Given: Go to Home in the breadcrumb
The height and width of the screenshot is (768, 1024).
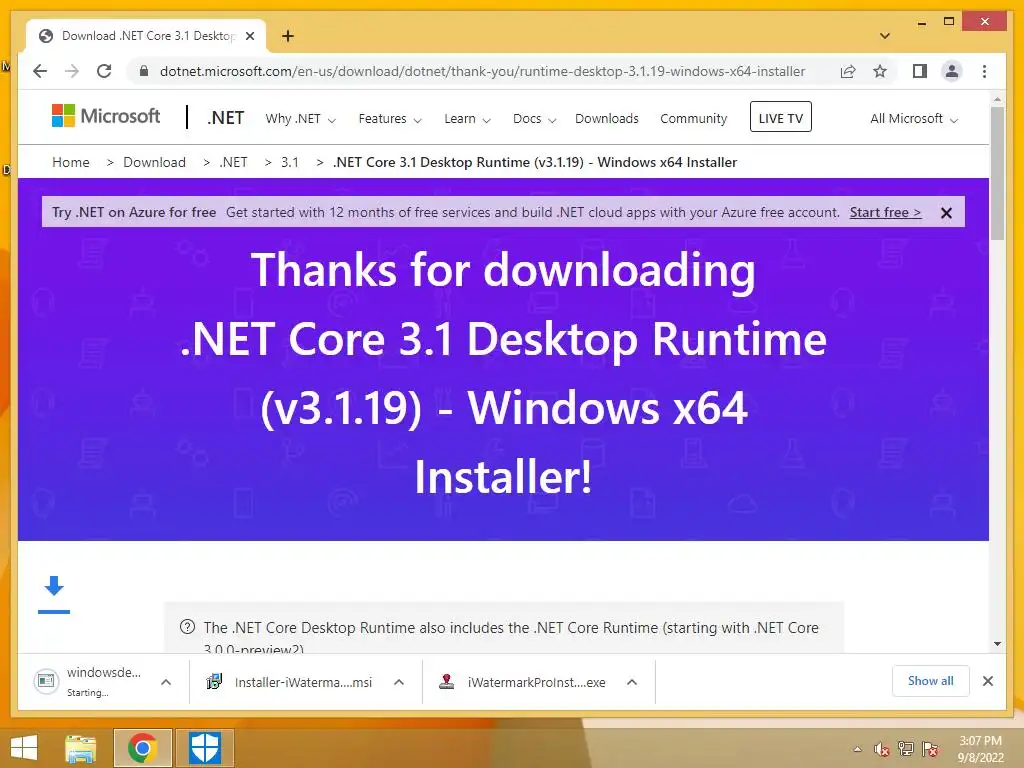Looking at the screenshot, I should [x=71, y=162].
